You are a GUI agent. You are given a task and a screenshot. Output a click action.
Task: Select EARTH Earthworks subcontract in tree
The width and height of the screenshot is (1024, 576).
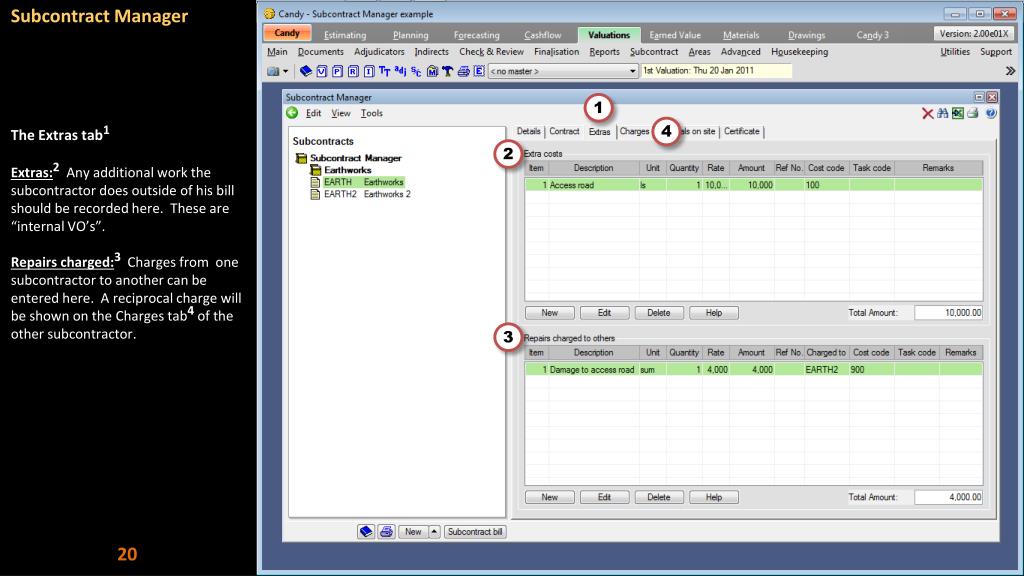[364, 182]
